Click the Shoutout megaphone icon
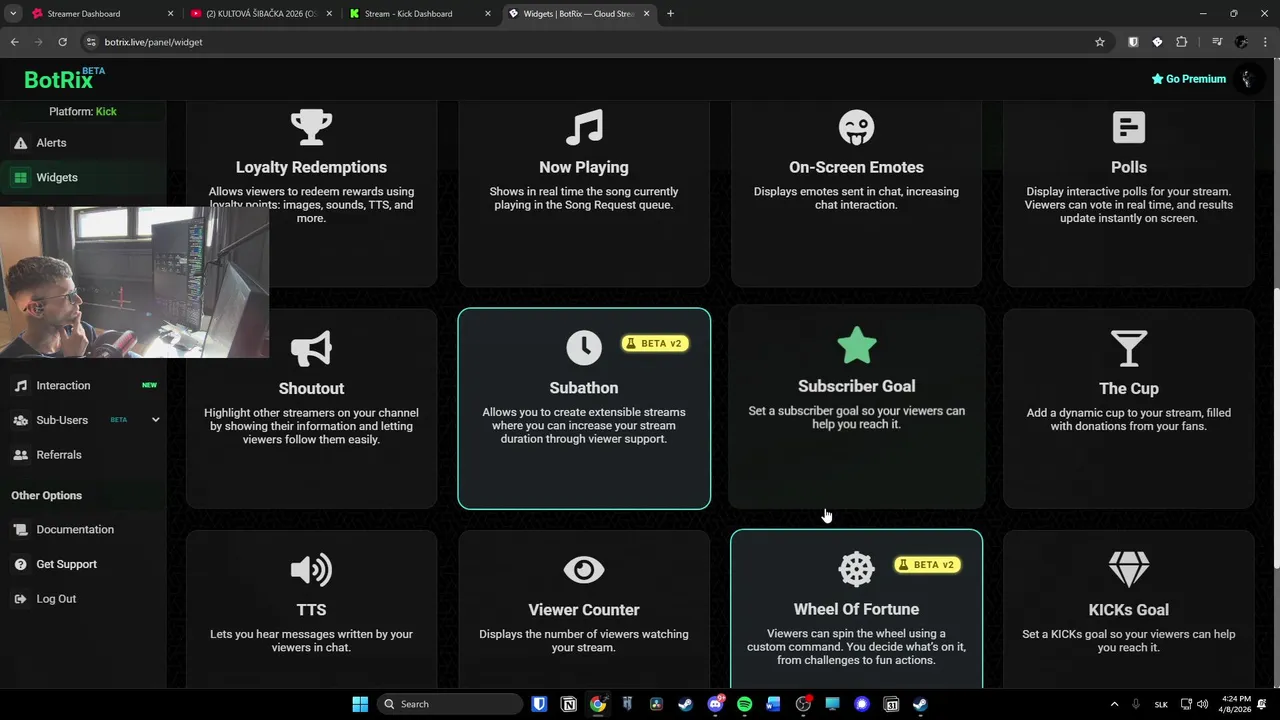Viewport: 1280px width, 720px height. coord(311,348)
